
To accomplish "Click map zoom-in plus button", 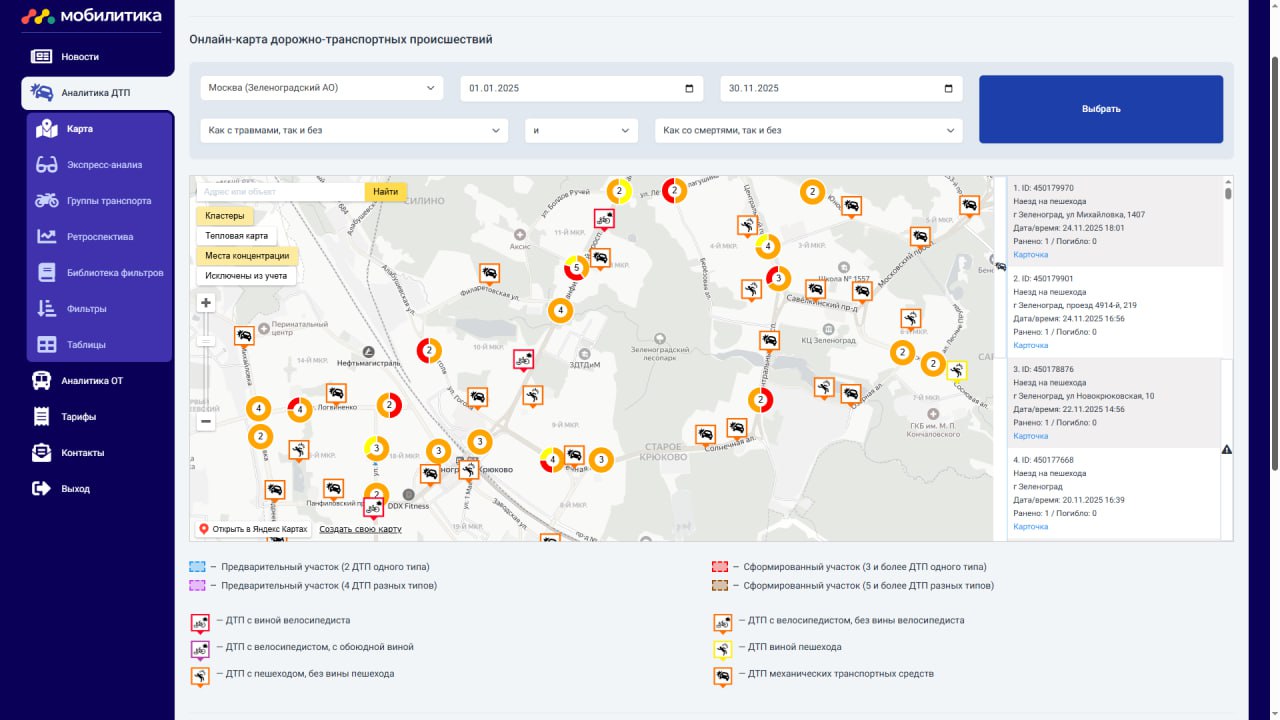I will pos(206,303).
